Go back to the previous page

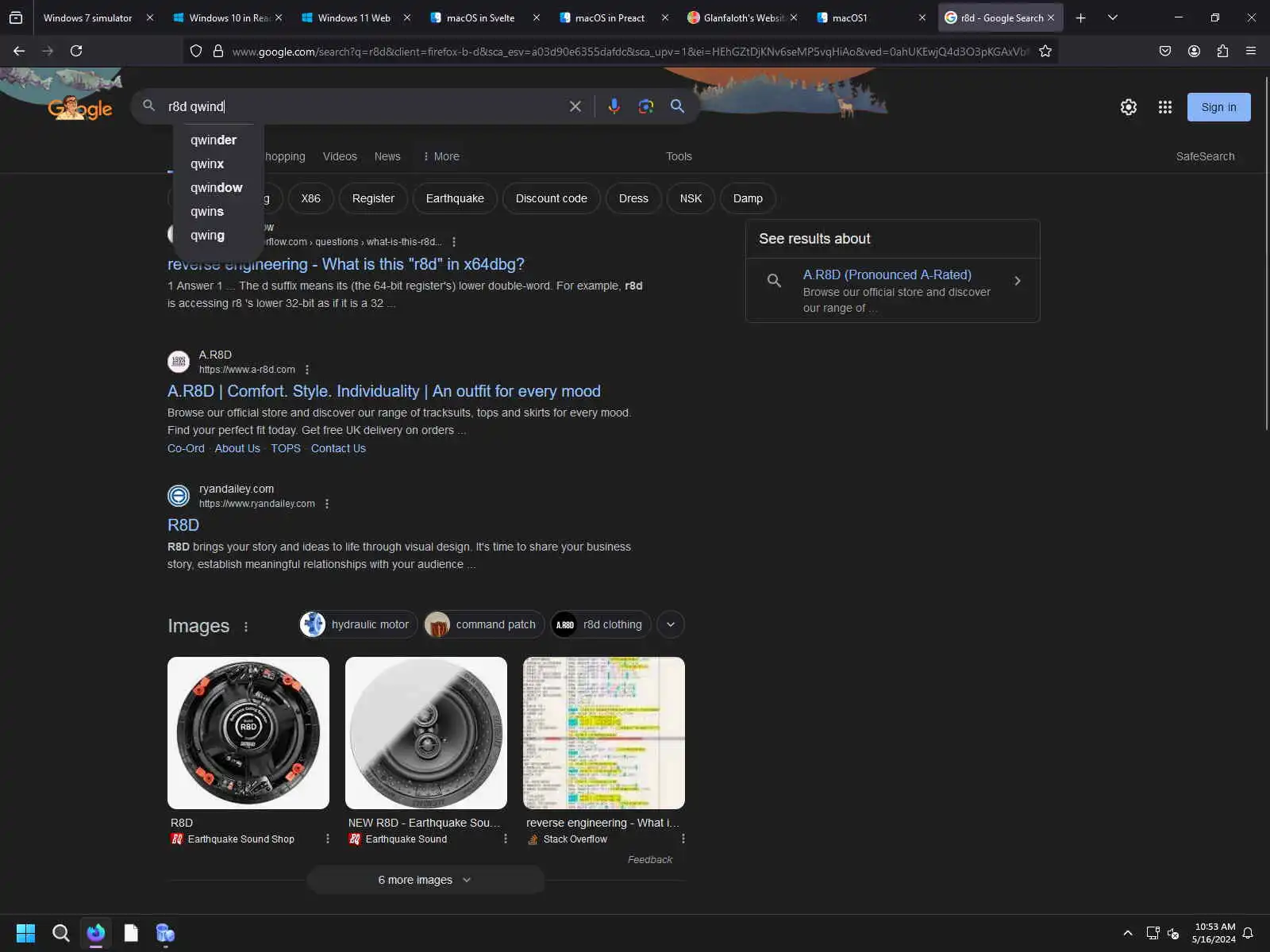click(x=19, y=51)
